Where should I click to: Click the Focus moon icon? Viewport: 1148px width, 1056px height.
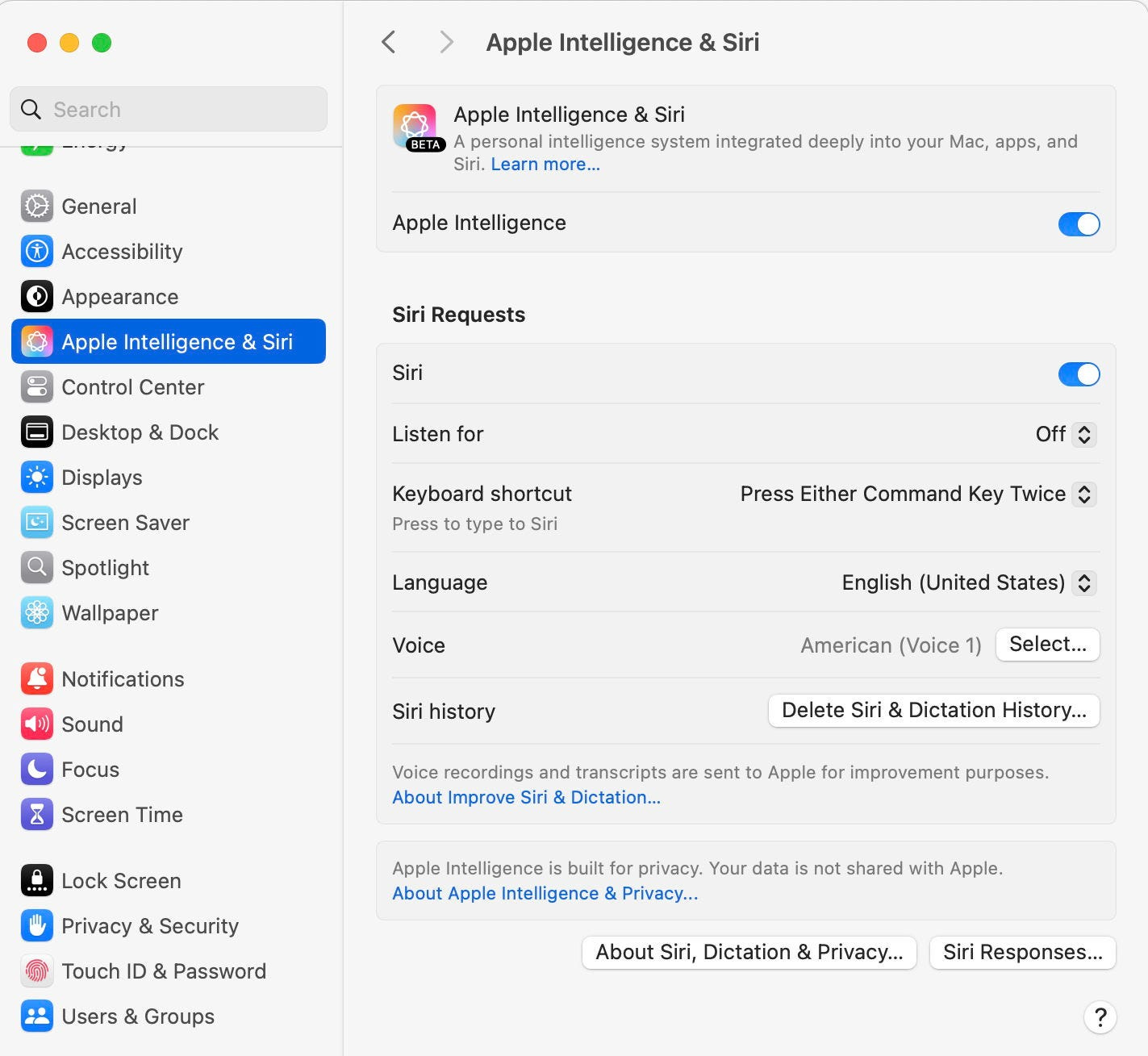click(x=37, y=770)
